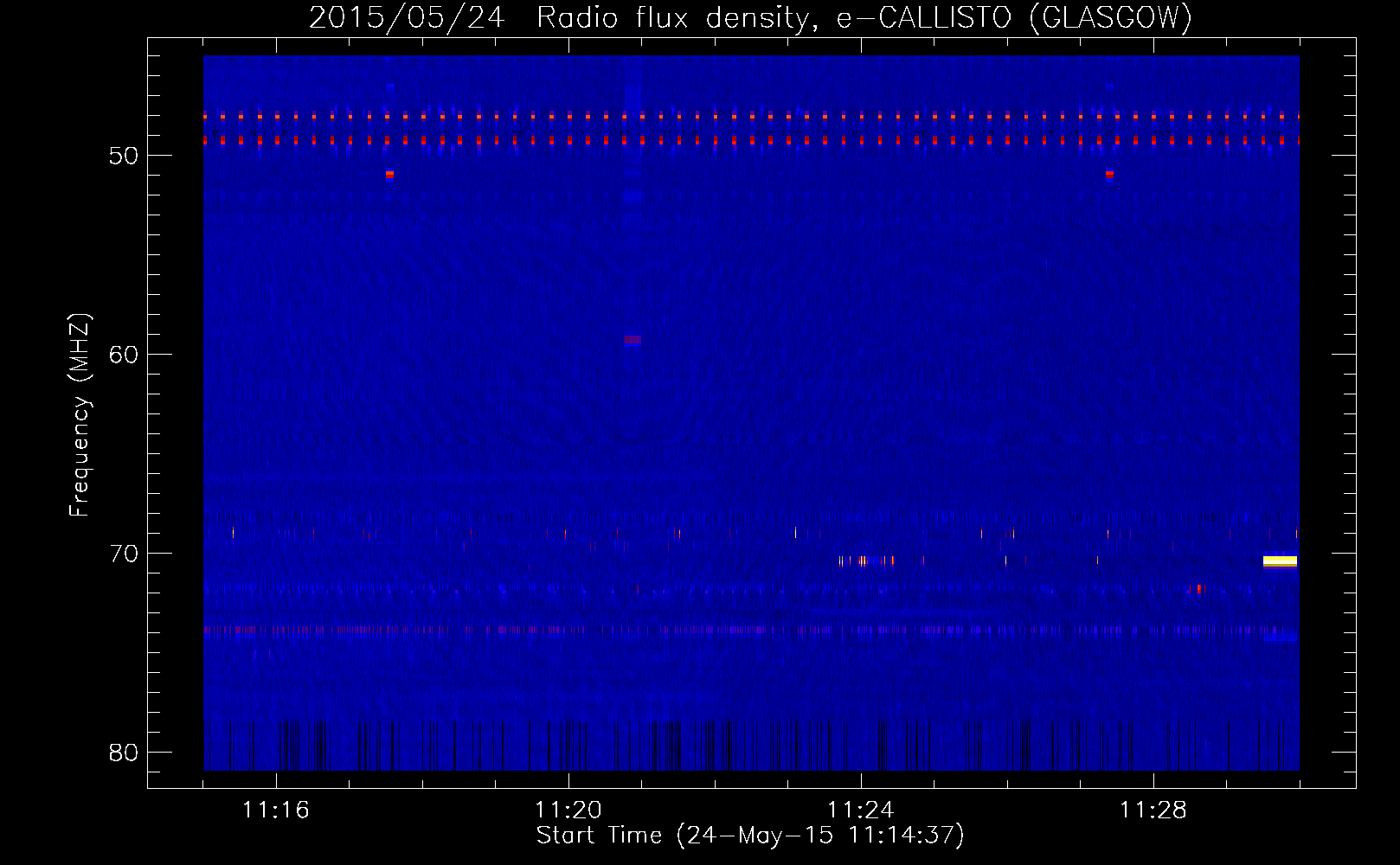1400x865 pixels.
Task: Click the 11:20 time tick label
Action: (x=568, y=811)
